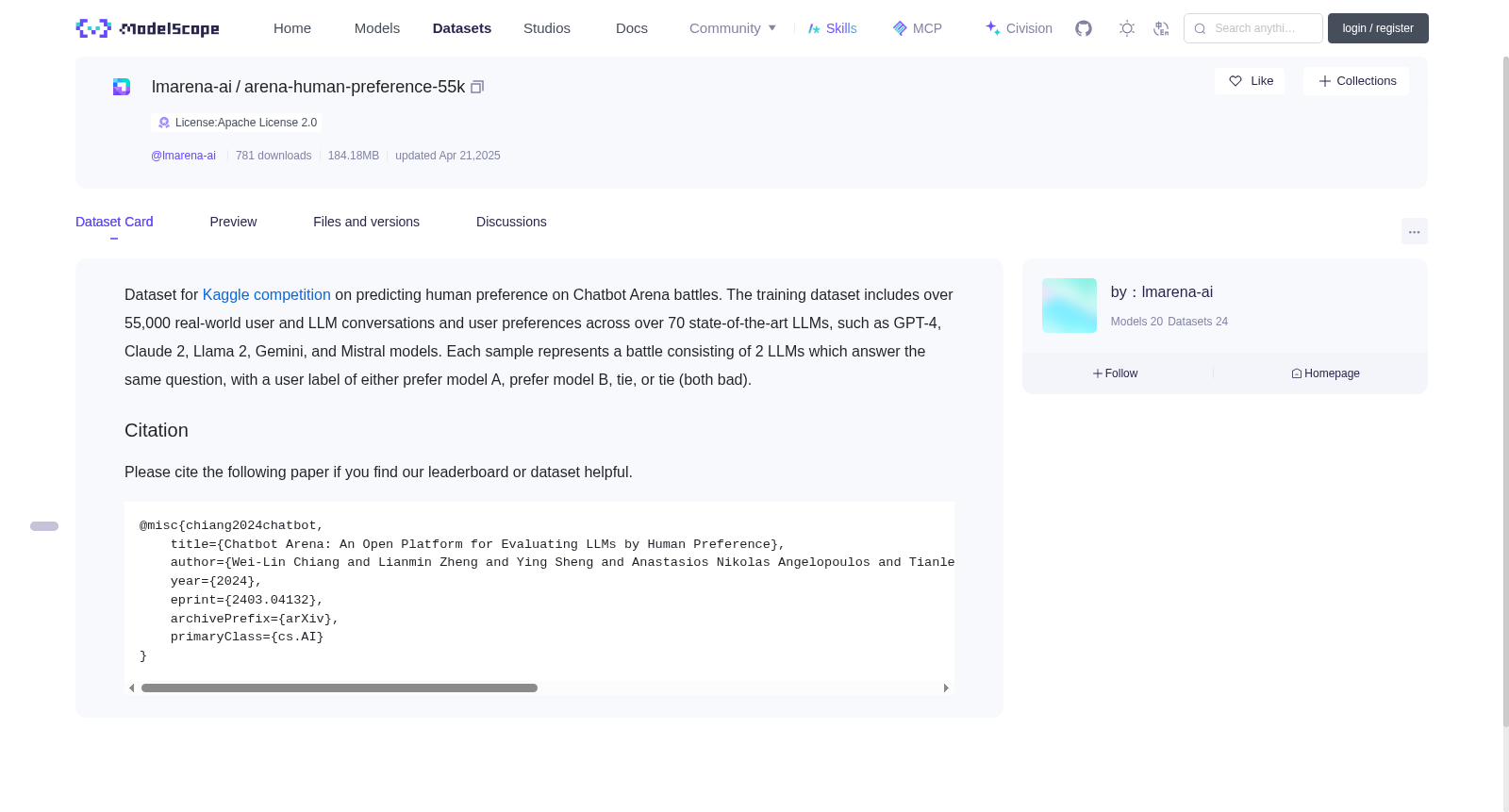Image resolution: width=1509 pixels, height=812 pixels.
Task: Open the Docs page
Action: click(632, 28)
